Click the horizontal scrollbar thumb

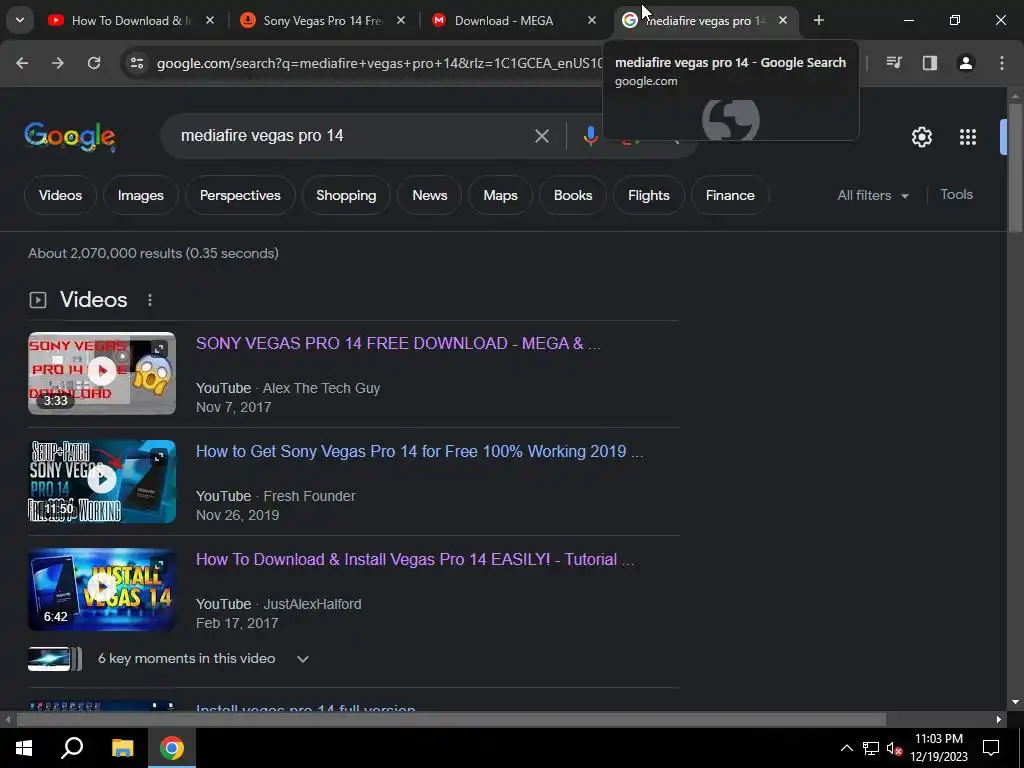point(451,720)
